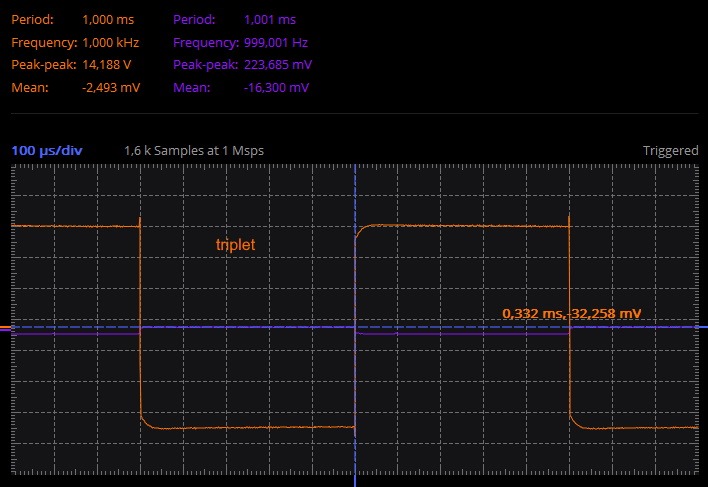Click the orange channel marker at the left edge
708x487 pixels.
(x=5, y=327)
